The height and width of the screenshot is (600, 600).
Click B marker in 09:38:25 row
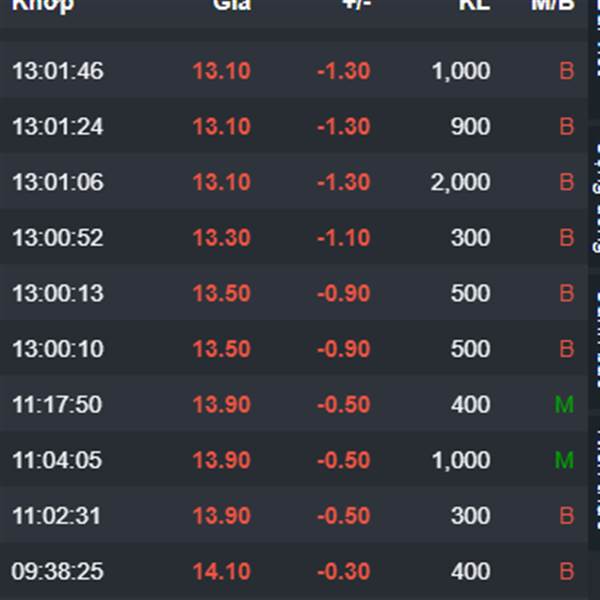567,571
